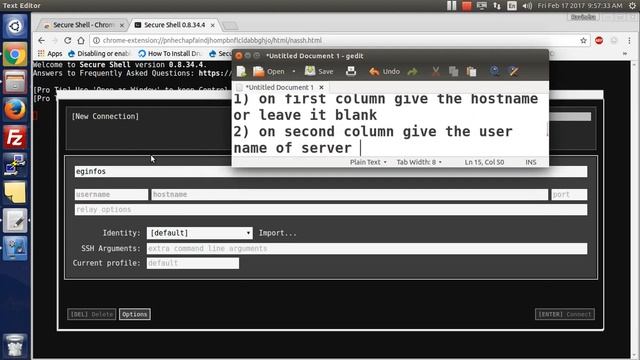Create a new document in gedit
Screen dimensions: 640x360
(241, 71)
